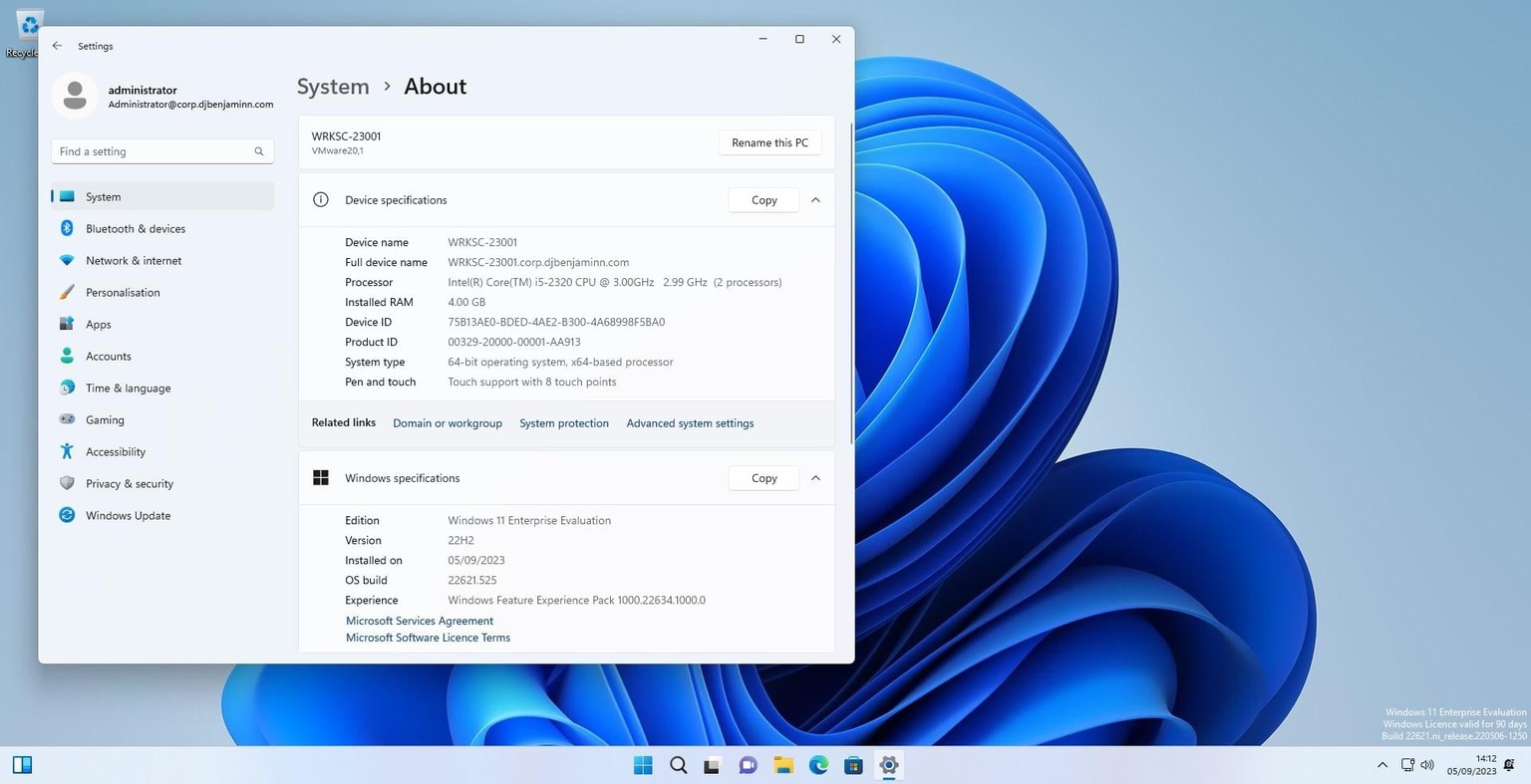
Task: Open the notification bell in tray
Action: tap(1509, 765)
